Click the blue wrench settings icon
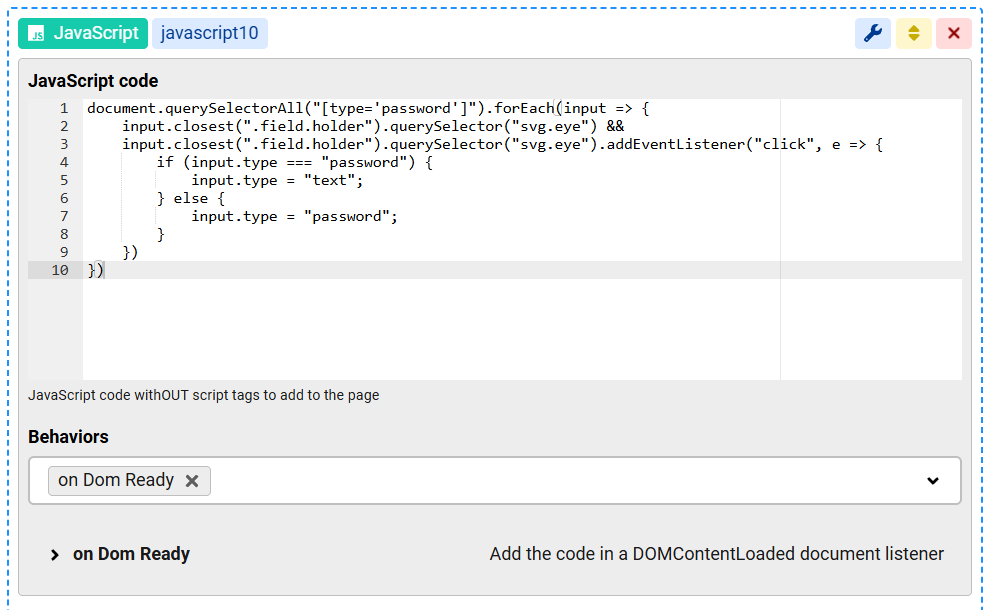The height and width of the screenshot is (610, 986). click(872, 33)
